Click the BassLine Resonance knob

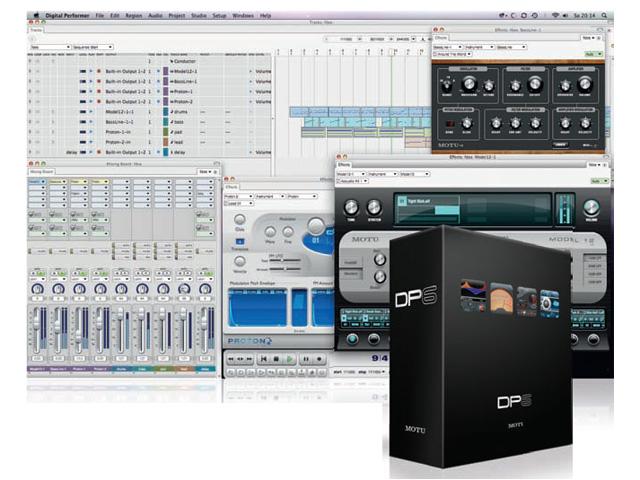515,86
